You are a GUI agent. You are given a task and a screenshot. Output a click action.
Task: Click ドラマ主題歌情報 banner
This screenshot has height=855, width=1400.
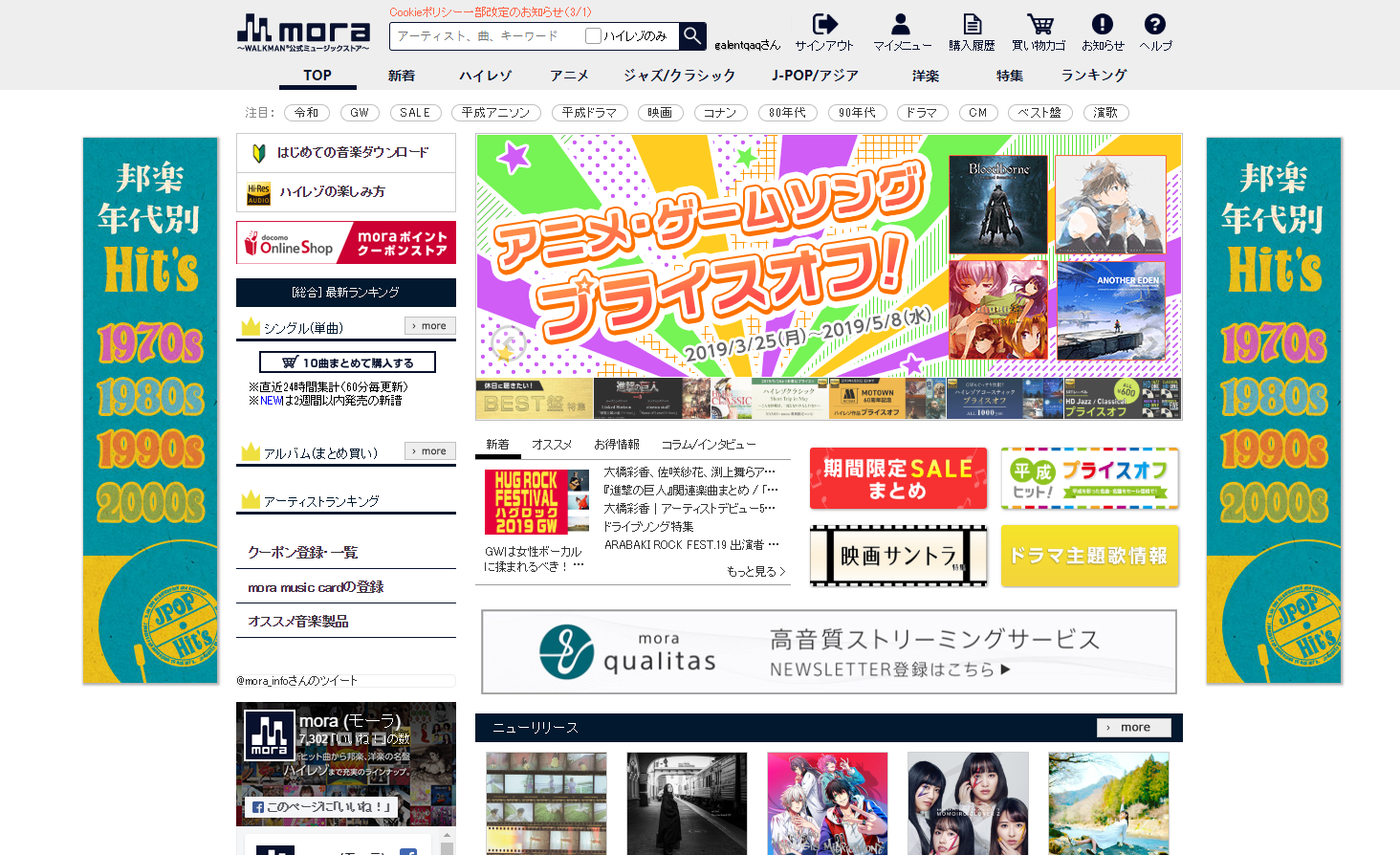tap(1089, 556)
